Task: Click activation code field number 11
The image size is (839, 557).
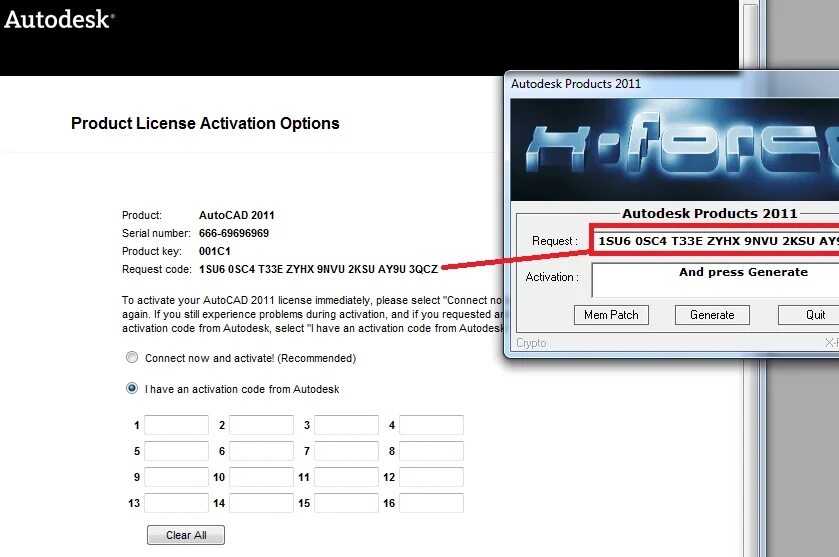Action: click(347, 477)
